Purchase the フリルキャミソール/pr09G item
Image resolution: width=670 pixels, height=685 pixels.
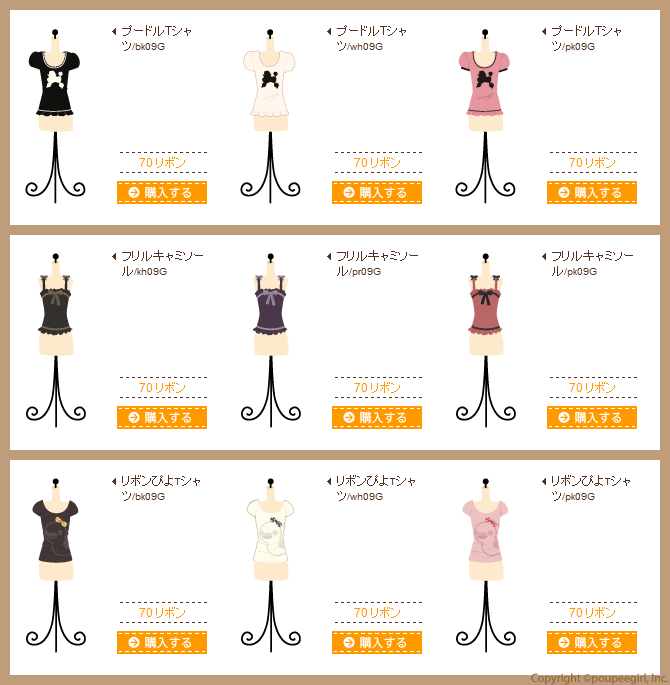click(x=376, y=417)
